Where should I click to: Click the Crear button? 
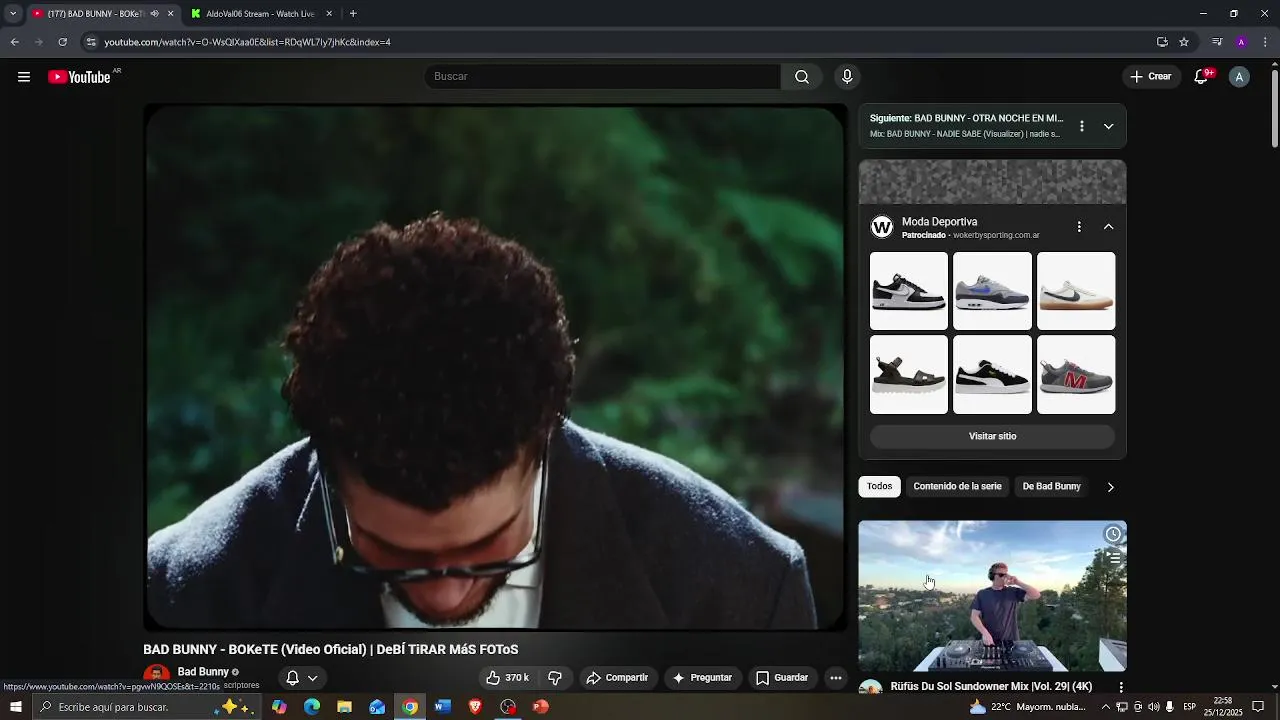[x=1151, y=77]
